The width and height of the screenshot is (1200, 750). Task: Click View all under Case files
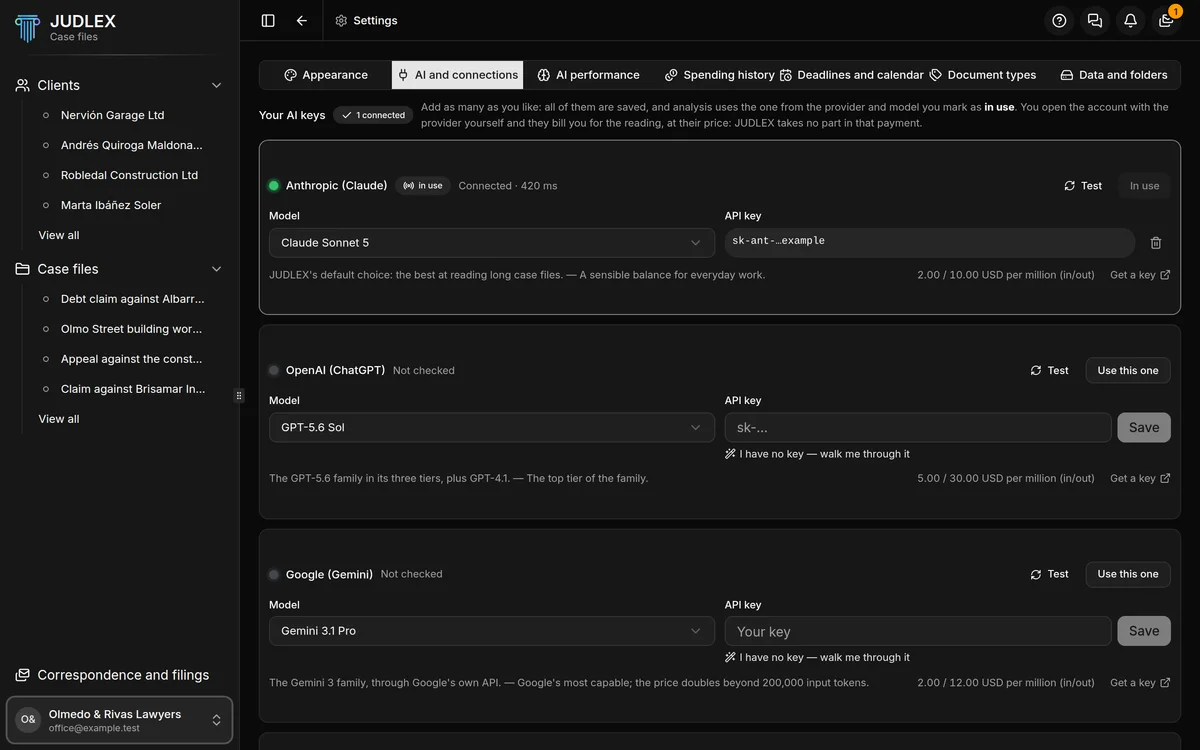pyautogui.click(x=59, y=419)
